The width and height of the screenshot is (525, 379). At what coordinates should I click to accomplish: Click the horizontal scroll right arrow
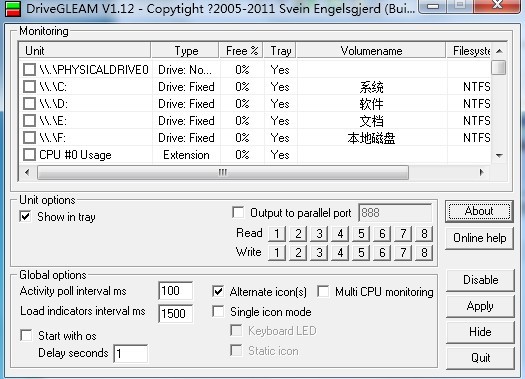click(481, 172)
